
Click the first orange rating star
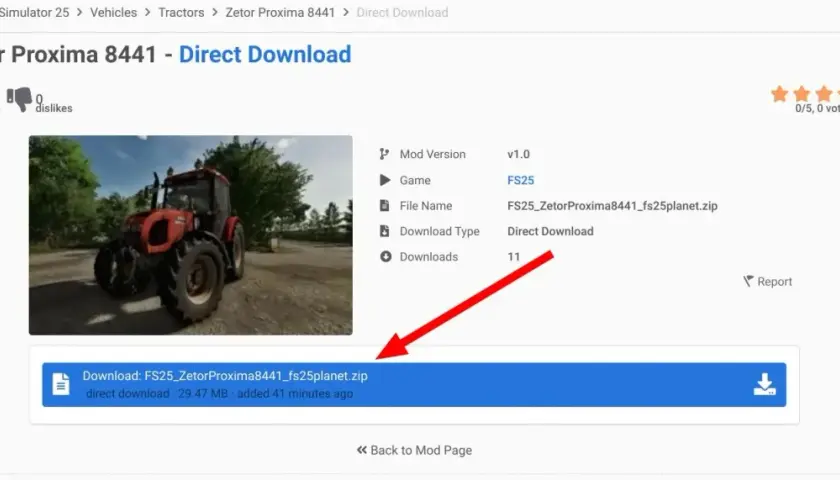coord(779,94)
